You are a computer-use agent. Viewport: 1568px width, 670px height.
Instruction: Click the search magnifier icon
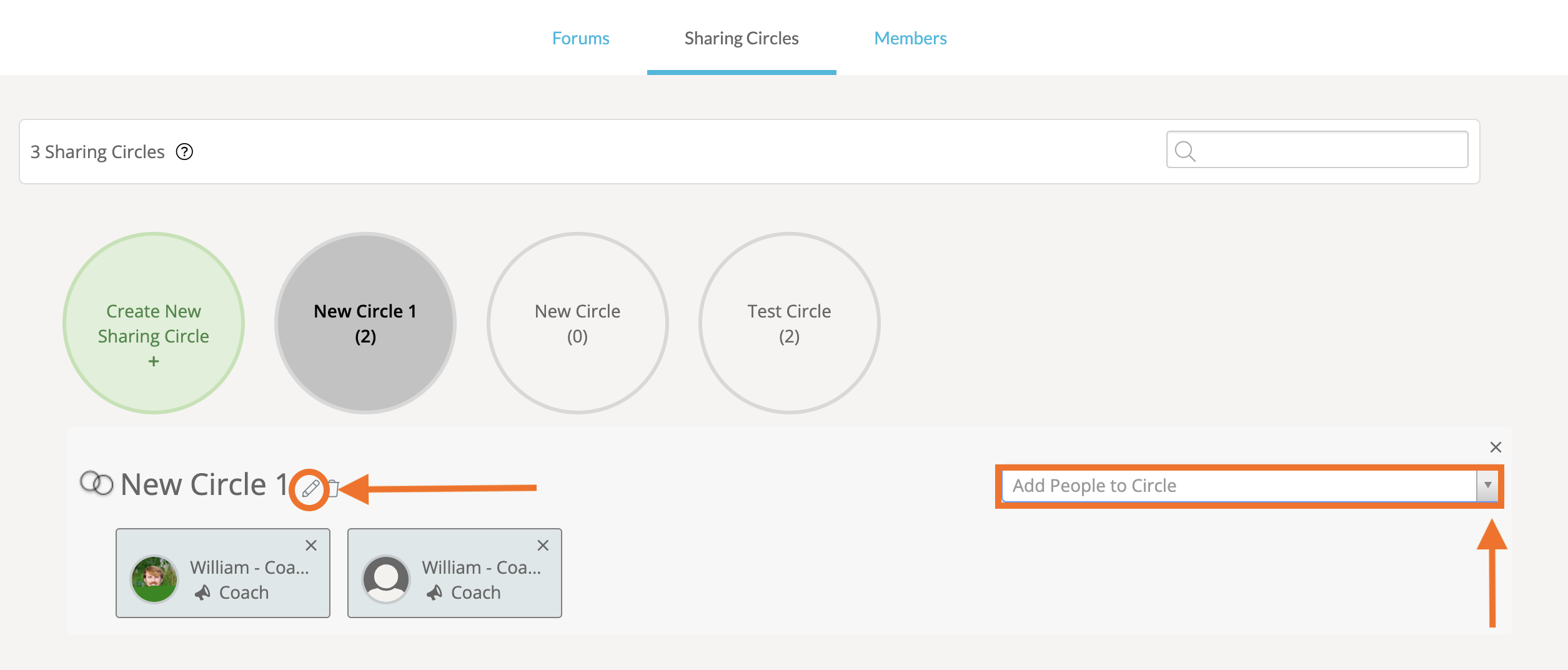tap(1184, 151)
